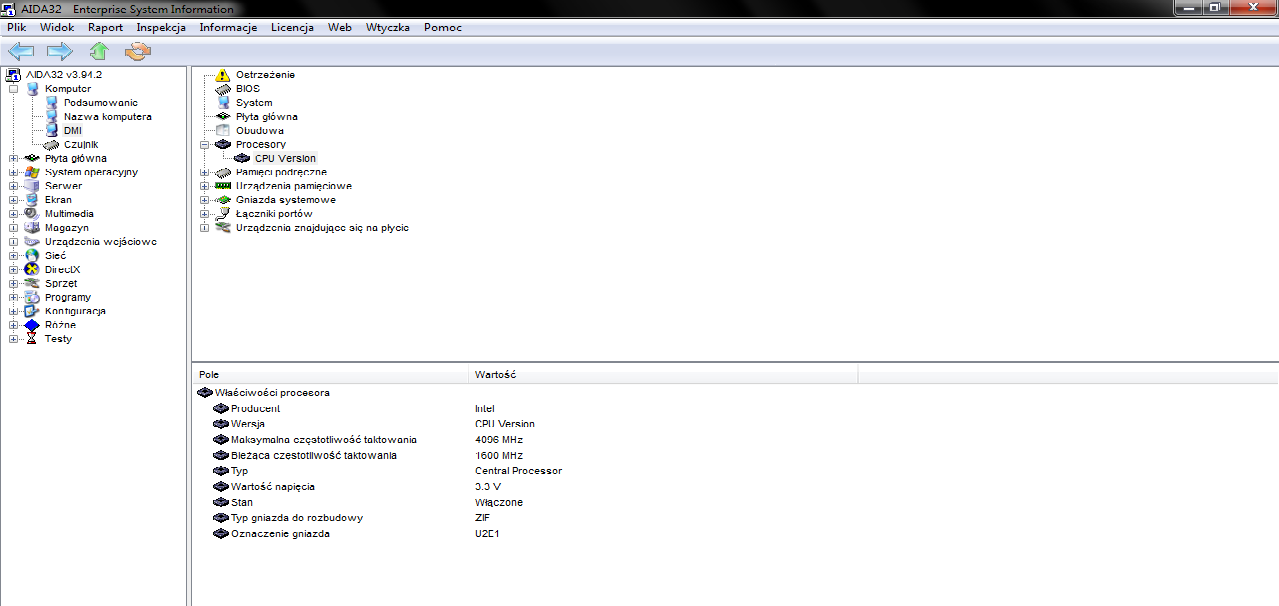Click the Sprzęt hardware icon
The width and height of the screenshot is (1279, 606).
[x=32, y=283]
